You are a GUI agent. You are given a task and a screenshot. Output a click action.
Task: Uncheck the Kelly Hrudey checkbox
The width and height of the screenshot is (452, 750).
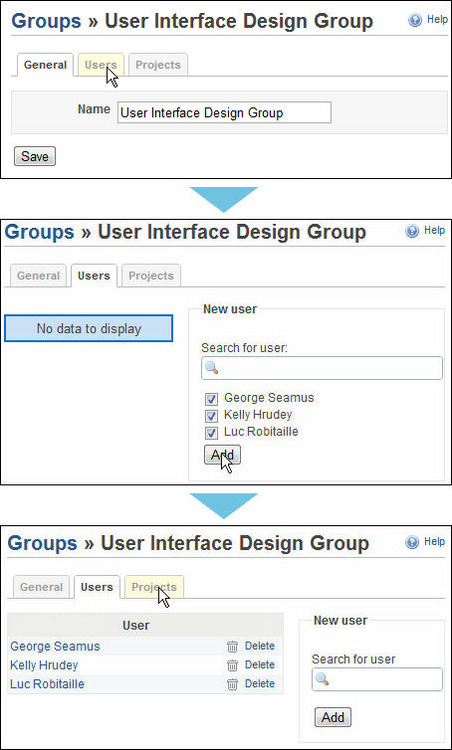[211, 416]
